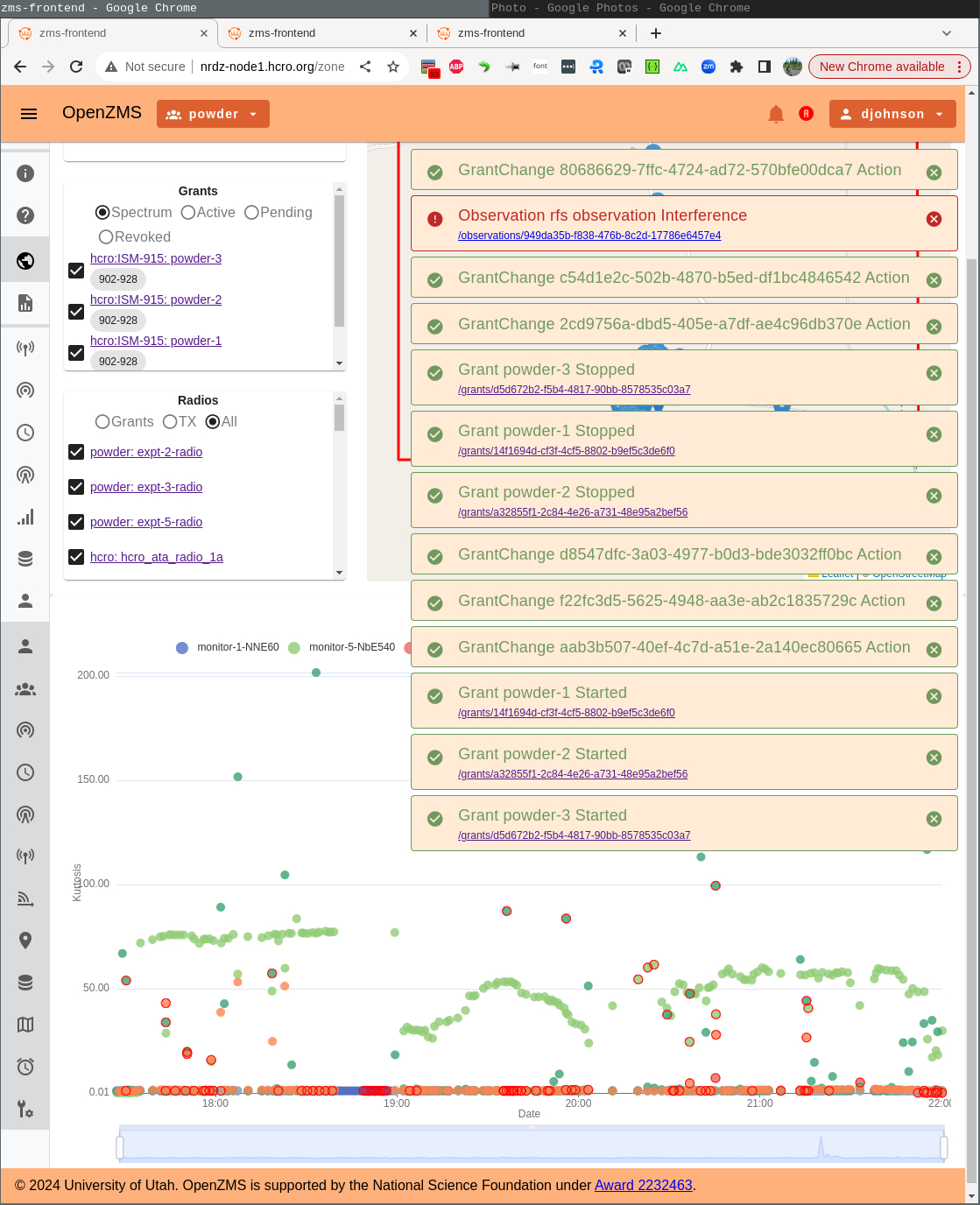
Task: Select the Active grants radio button
Action: coord(188,213)
